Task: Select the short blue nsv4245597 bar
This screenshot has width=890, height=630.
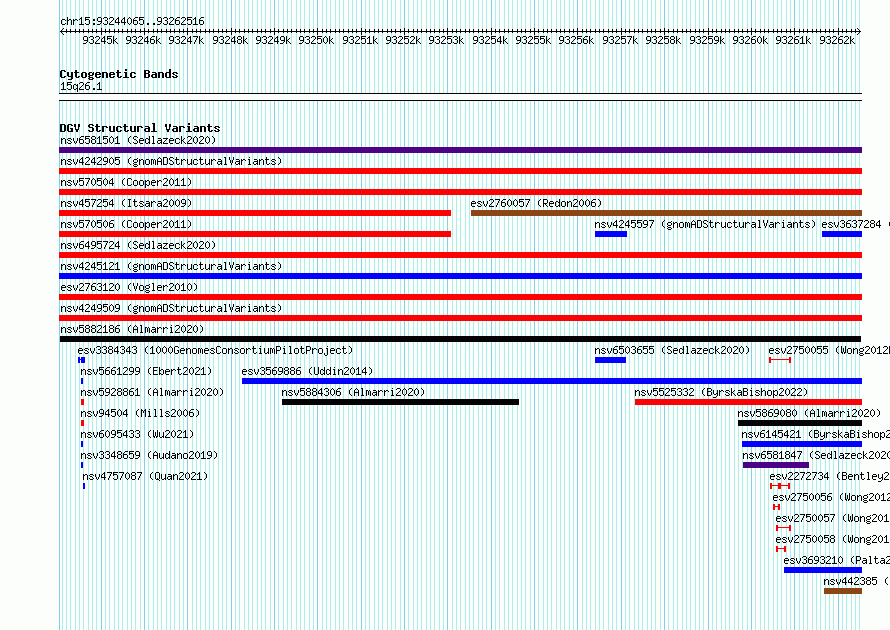Action: click(x=611, y=234)
